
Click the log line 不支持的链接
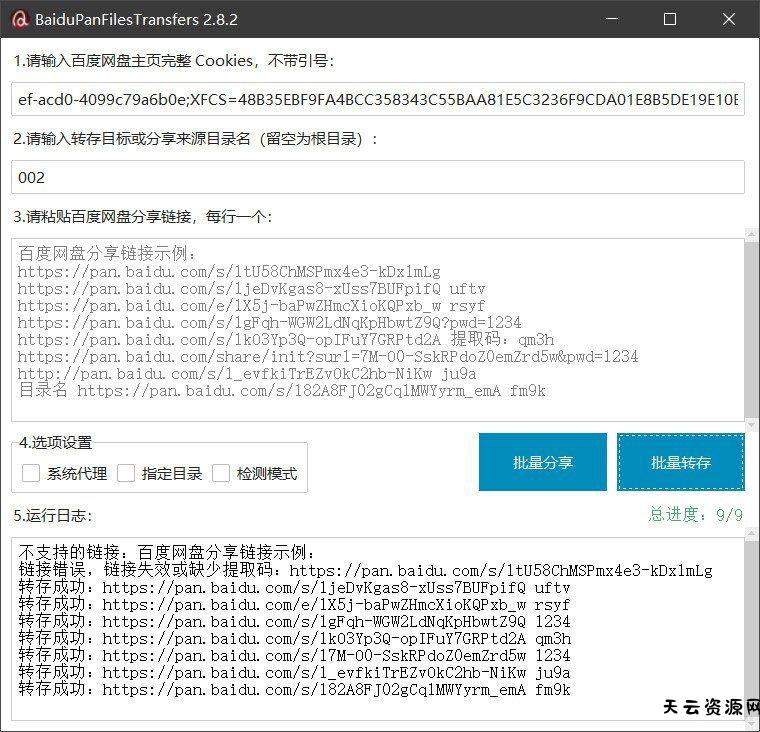pos(167,552)
